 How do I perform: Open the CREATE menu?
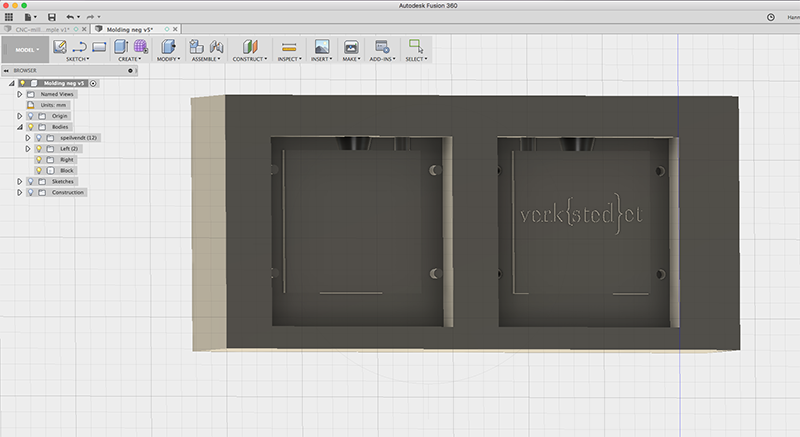130,59
